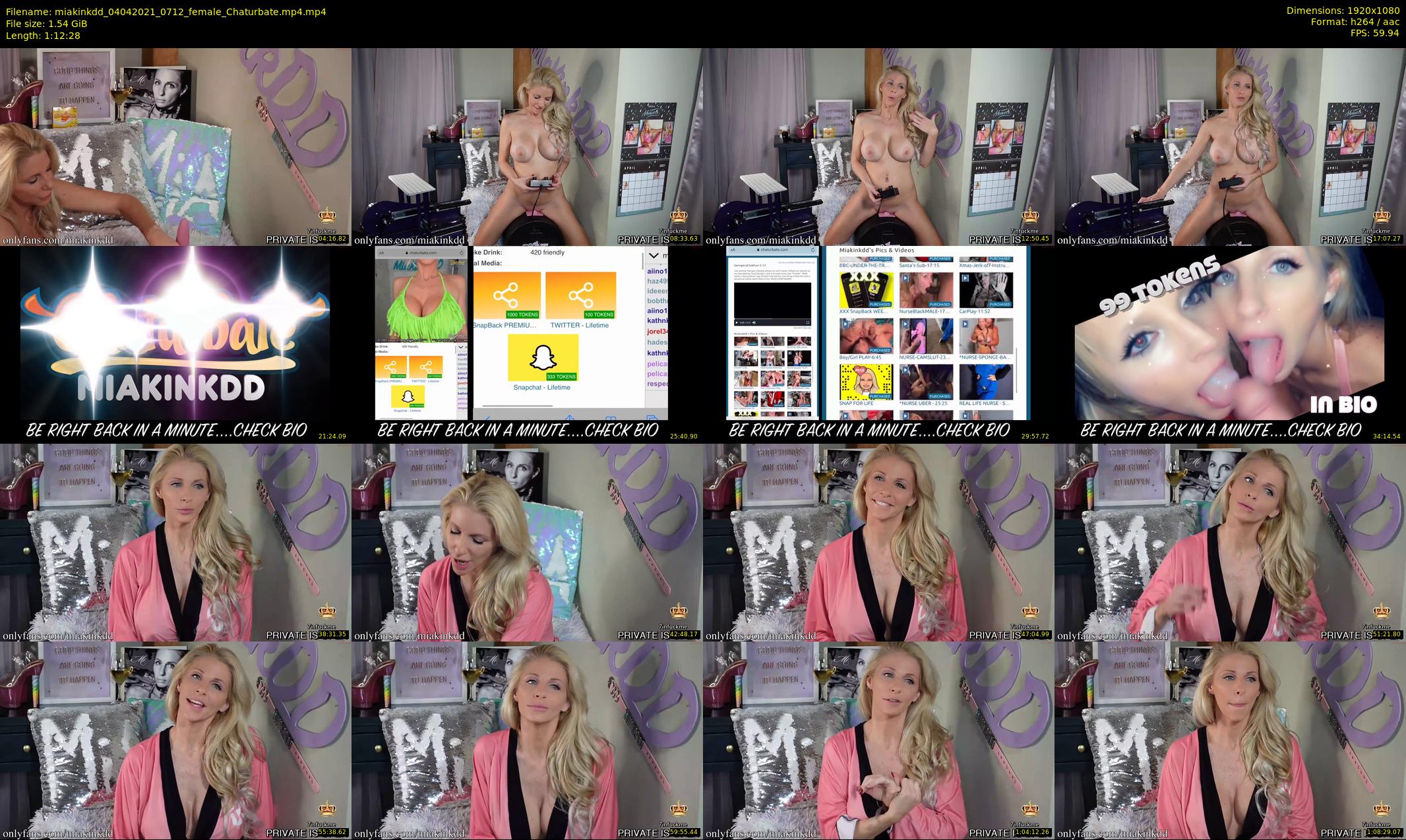The width and height of the screenshot is (1406, 840).
Task: Open the Snapchat - Lifetime link
Action: click(x=541, y=388)
